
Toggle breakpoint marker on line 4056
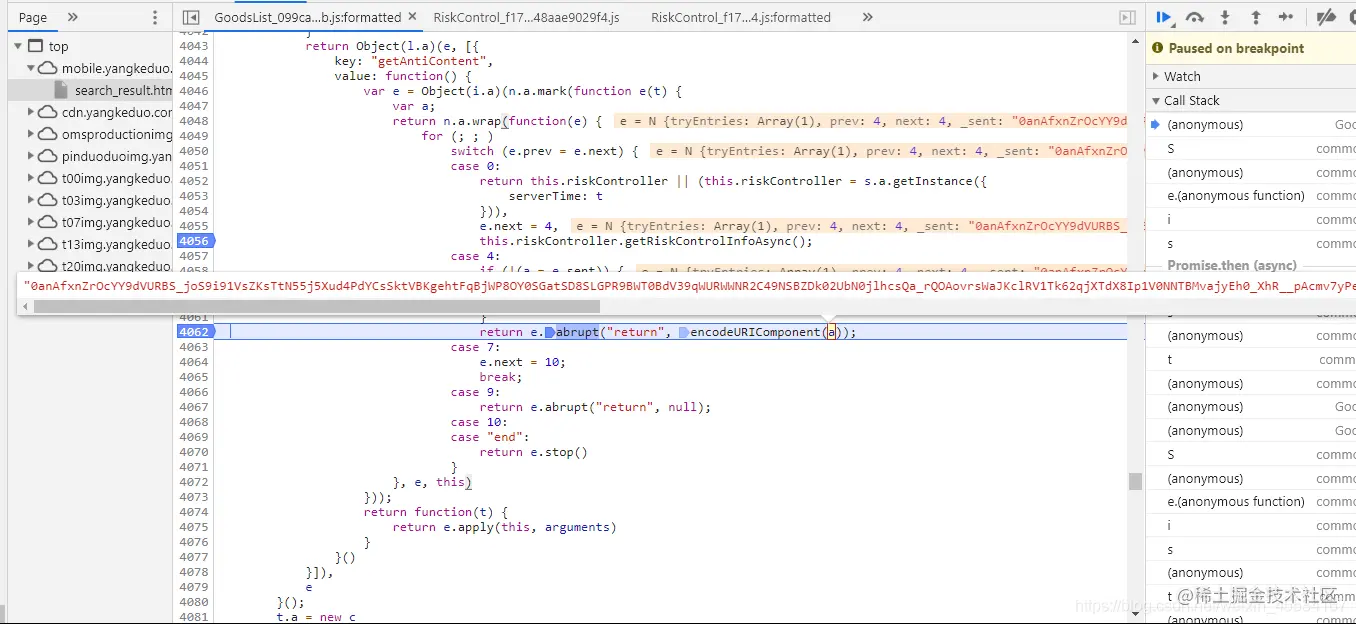coord(195,241)
